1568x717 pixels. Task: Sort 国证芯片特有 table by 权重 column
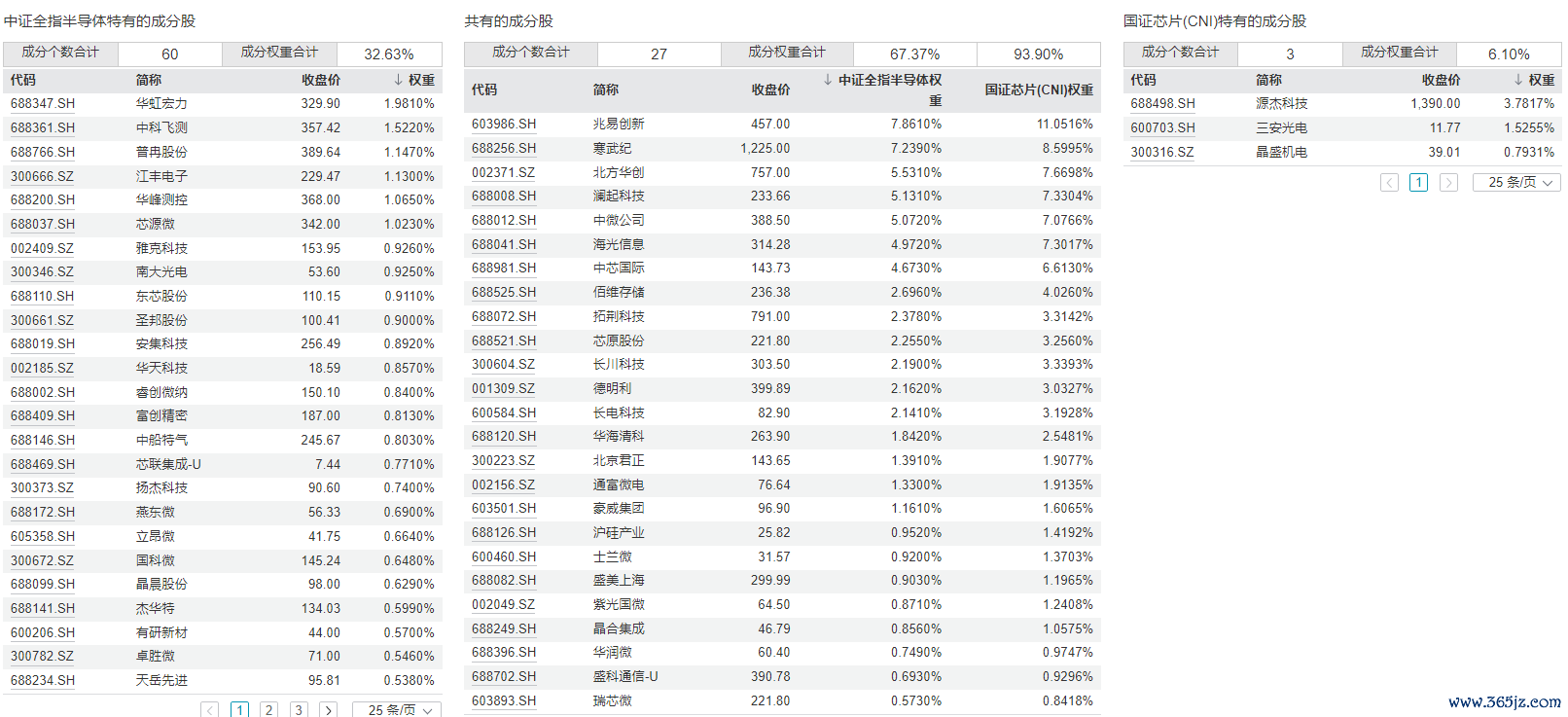pyautogui.click(x=1534, y=80)
